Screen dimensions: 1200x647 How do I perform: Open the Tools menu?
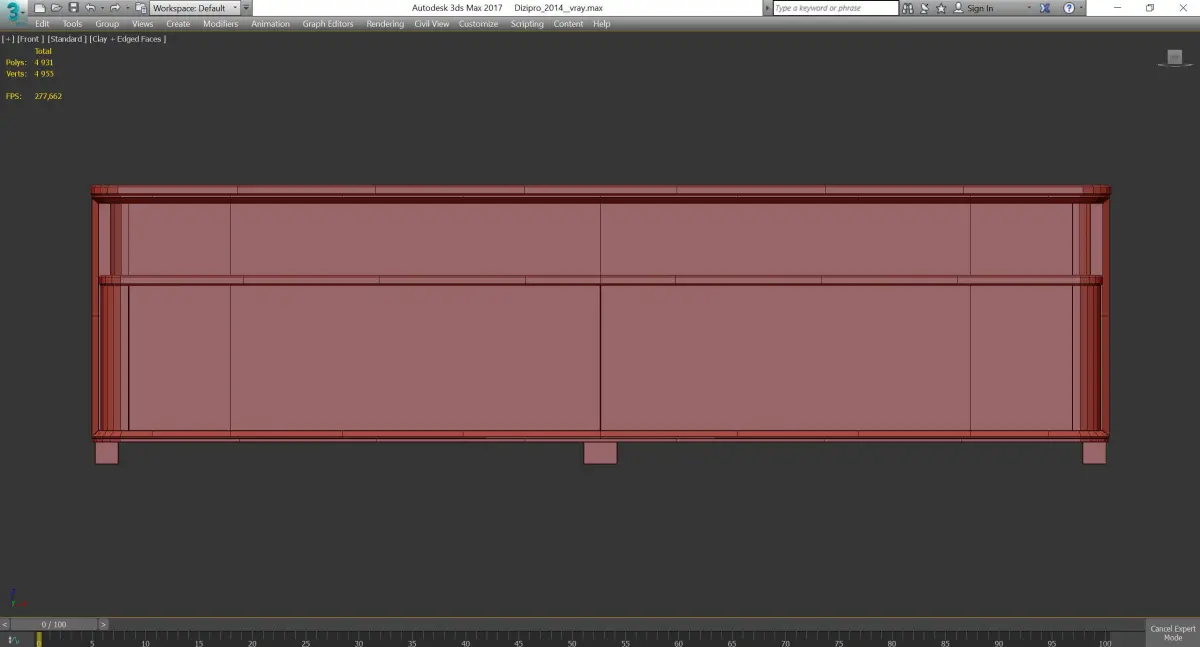pyautogui.click(x=73, y=24)
